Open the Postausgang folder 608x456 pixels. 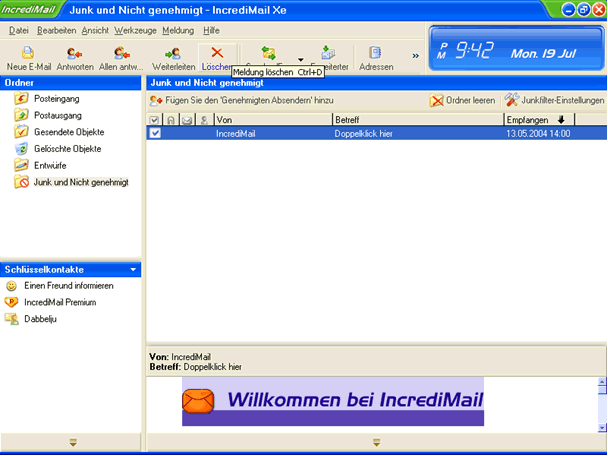point(58,116)
